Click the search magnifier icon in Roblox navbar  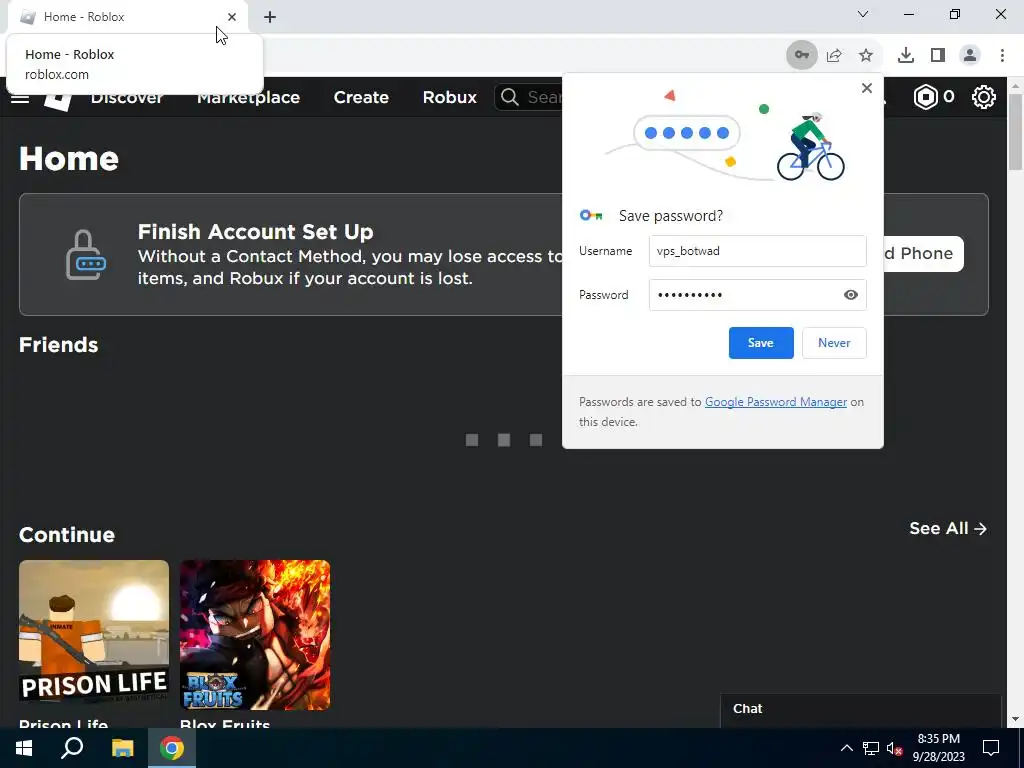(x=510, y=97)
